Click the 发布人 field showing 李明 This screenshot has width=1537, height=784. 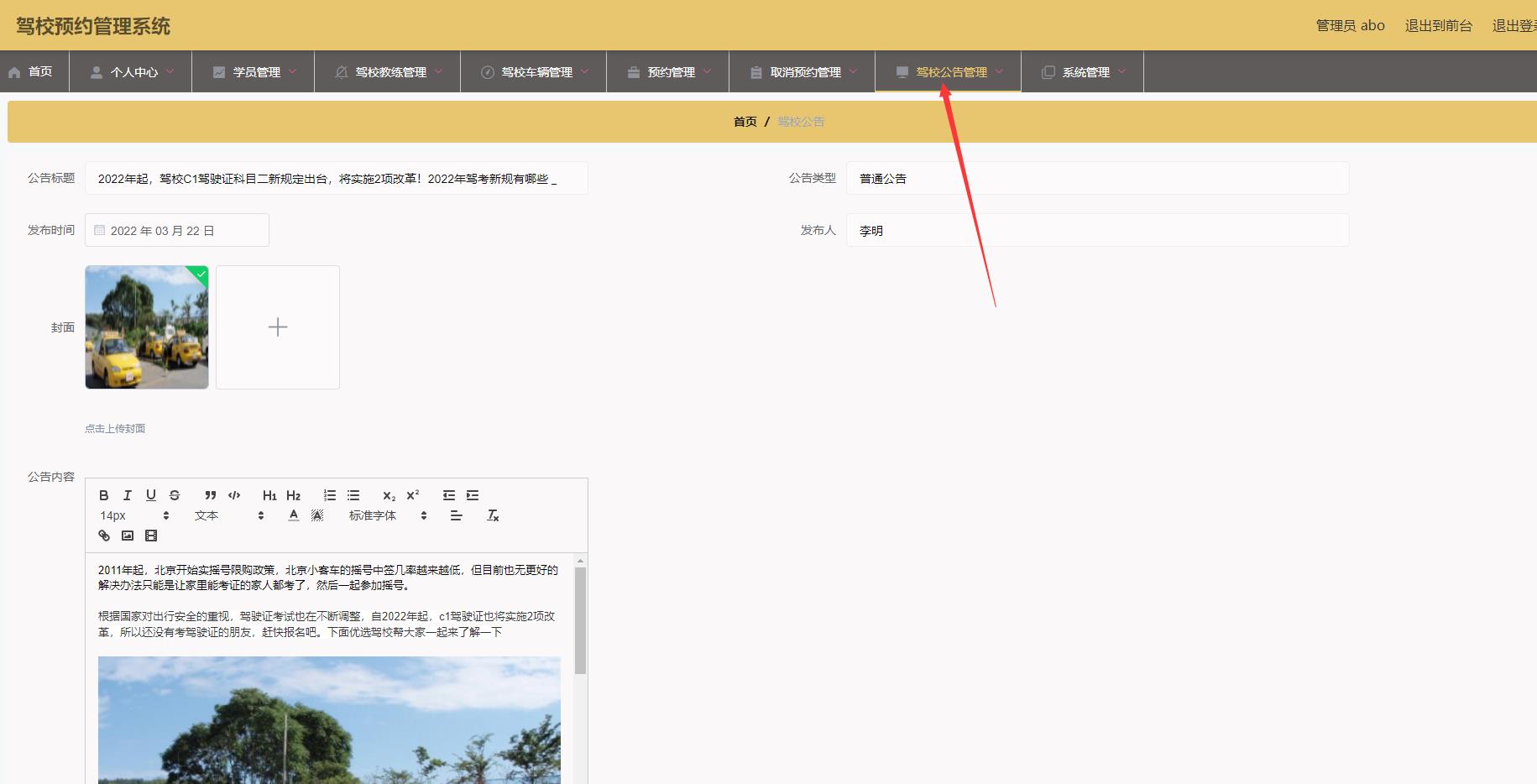point(1098,230)
